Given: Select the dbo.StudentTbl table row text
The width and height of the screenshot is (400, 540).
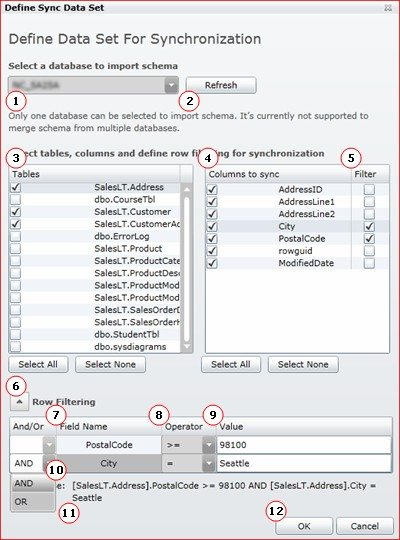Looking at the screenshot, I should [x=127, y=334].
